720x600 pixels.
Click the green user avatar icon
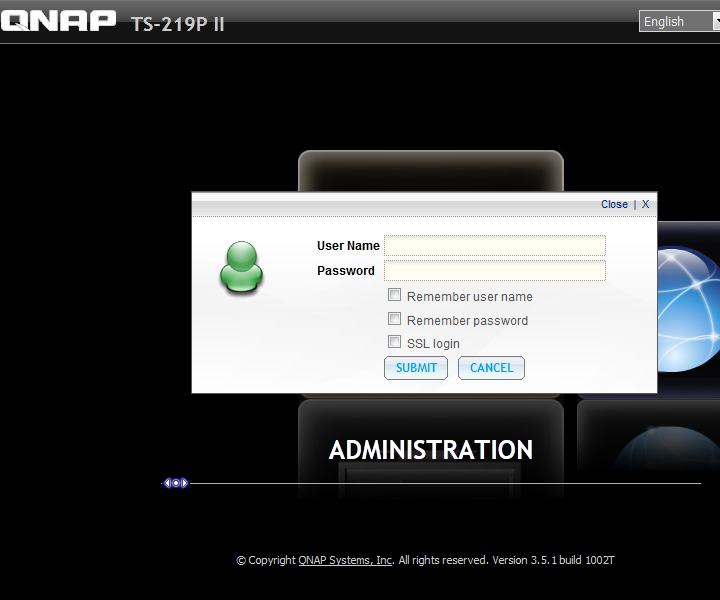click(x=241, y=267)
